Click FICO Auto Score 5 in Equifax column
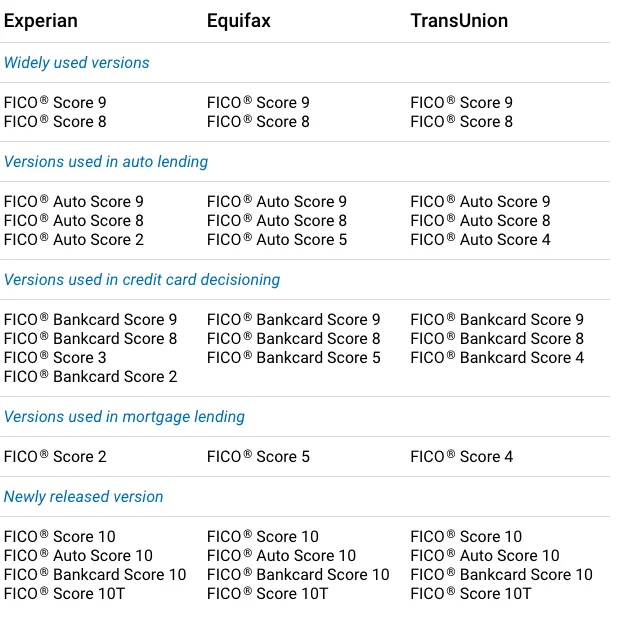Viewport: 618px width, 618px height. [277, 240]
